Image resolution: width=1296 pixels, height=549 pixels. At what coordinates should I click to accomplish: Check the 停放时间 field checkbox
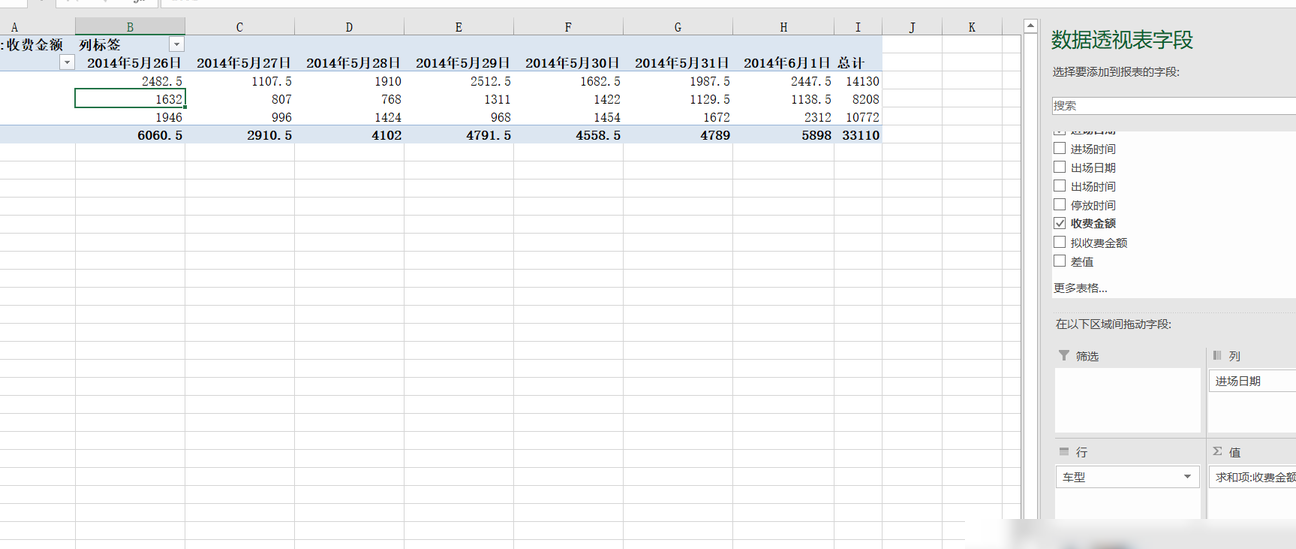1060,204
